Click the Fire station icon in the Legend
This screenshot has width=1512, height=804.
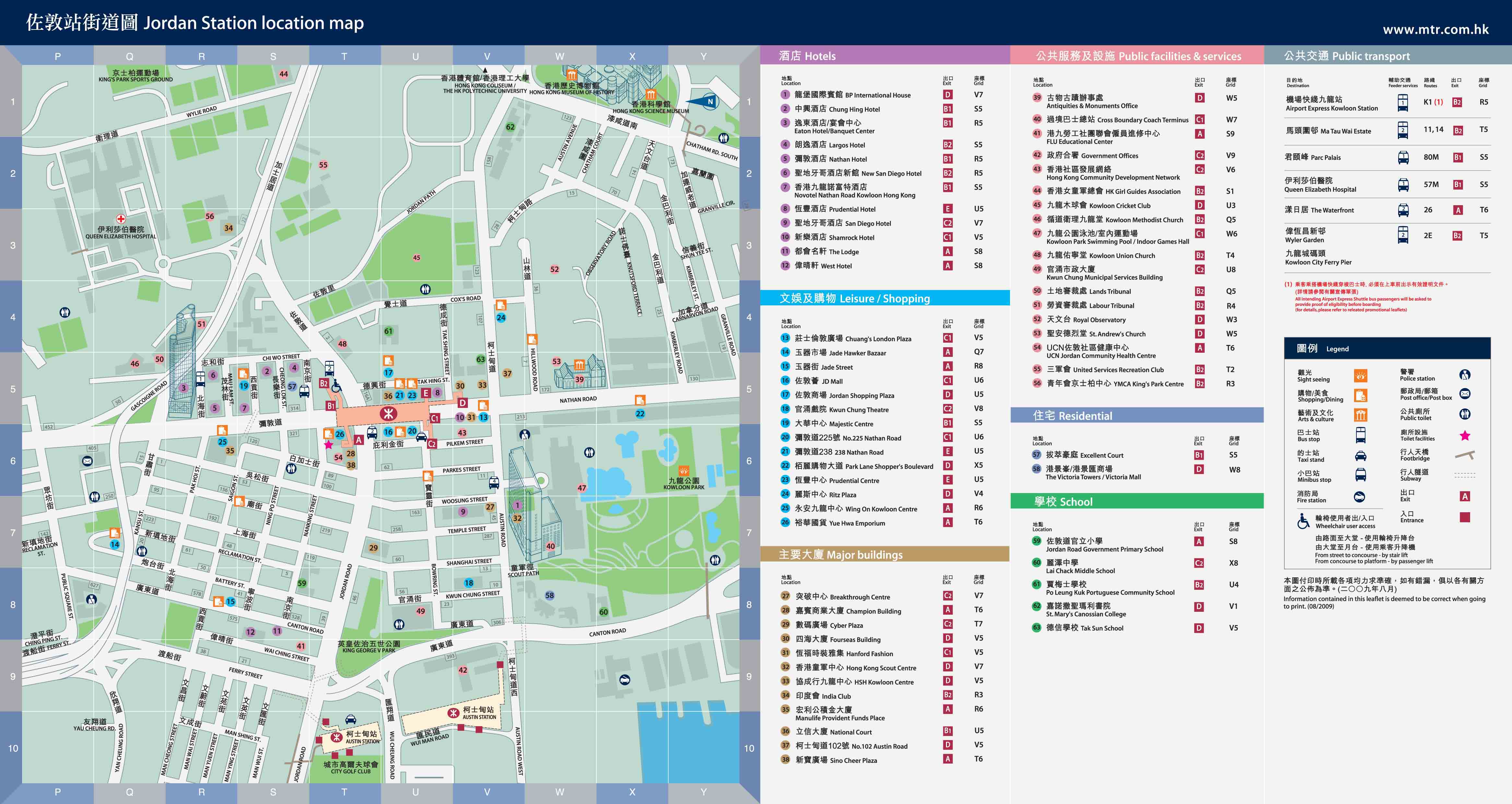coord(1359,497)
